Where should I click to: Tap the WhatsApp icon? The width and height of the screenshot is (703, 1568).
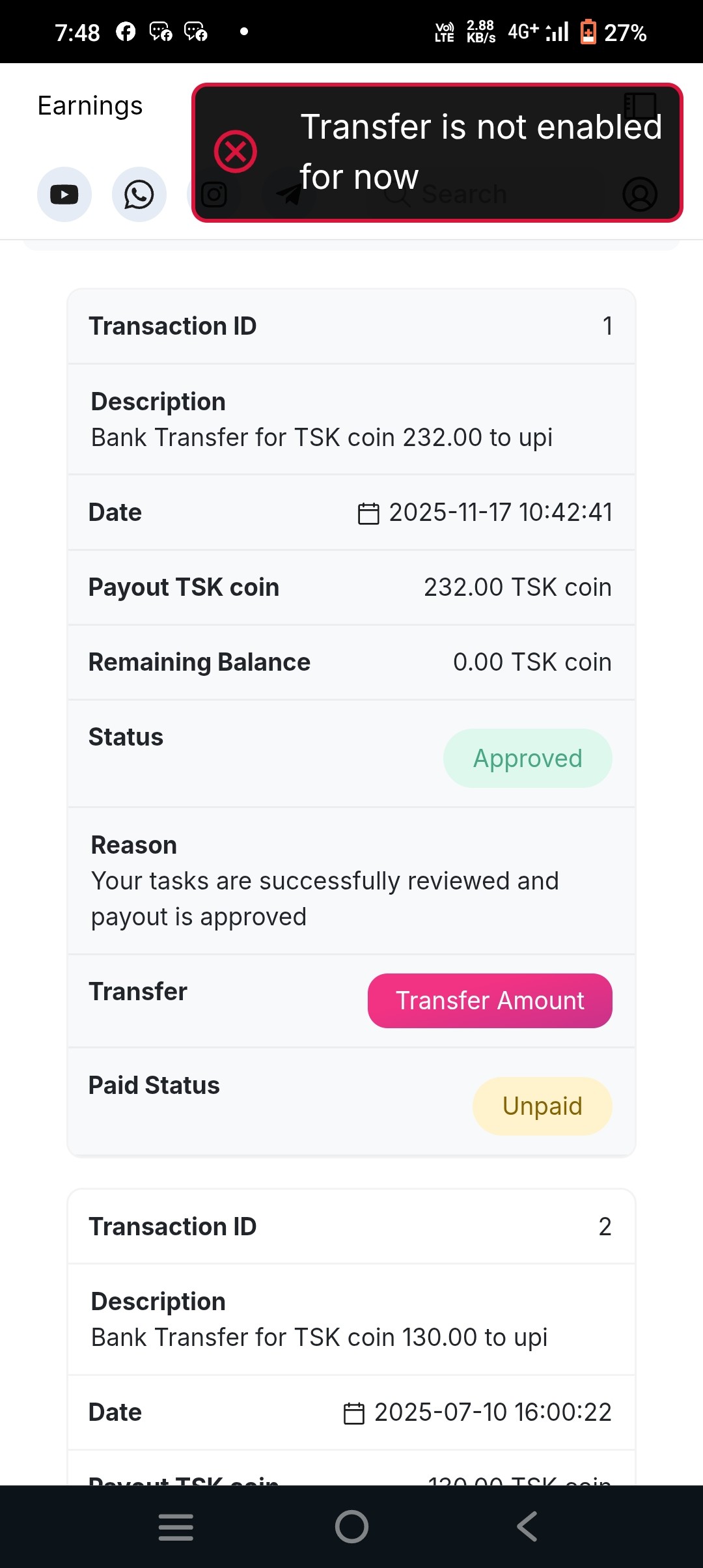pyautogui.click(x=139, y=194)
